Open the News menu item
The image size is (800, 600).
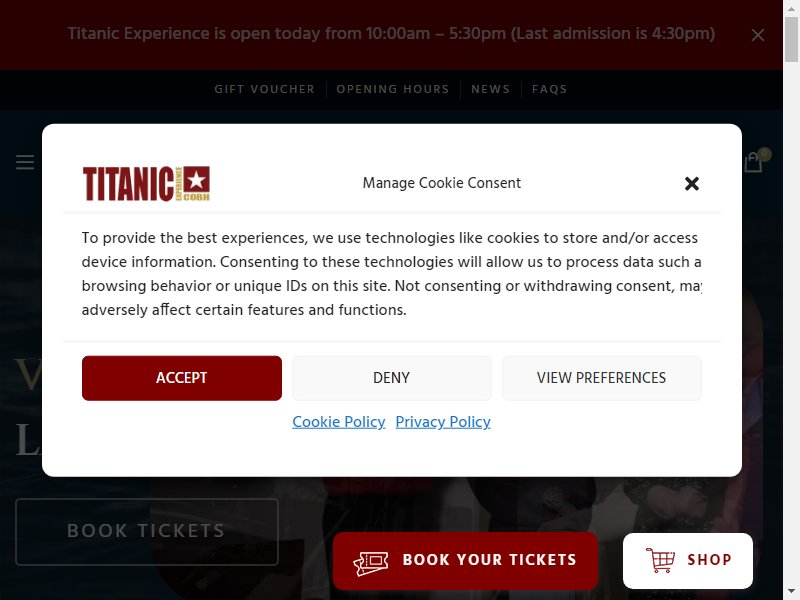(490, 89)
